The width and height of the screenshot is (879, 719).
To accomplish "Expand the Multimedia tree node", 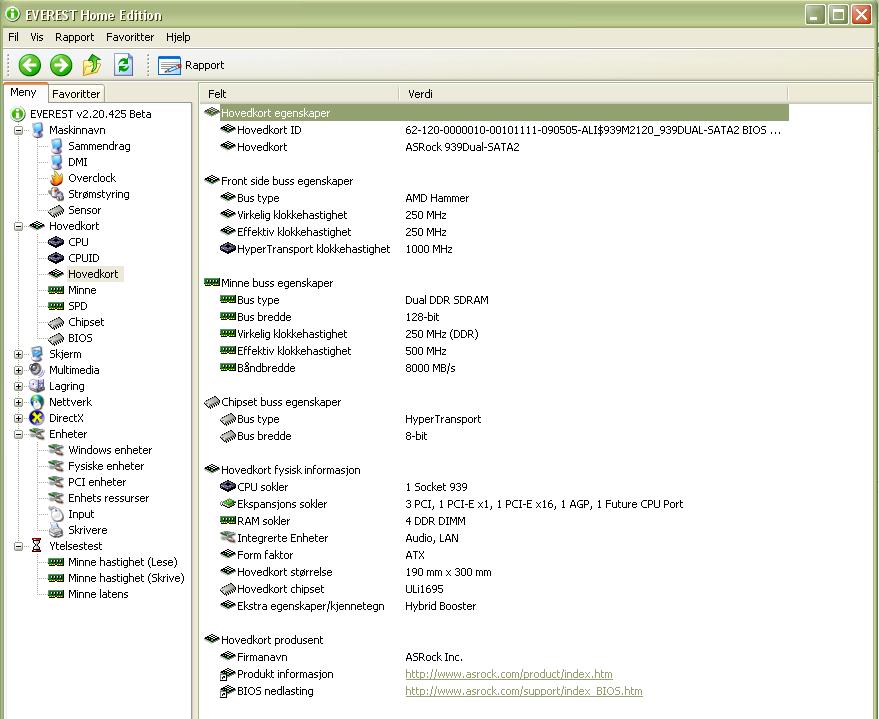I will tap(18, 370).
